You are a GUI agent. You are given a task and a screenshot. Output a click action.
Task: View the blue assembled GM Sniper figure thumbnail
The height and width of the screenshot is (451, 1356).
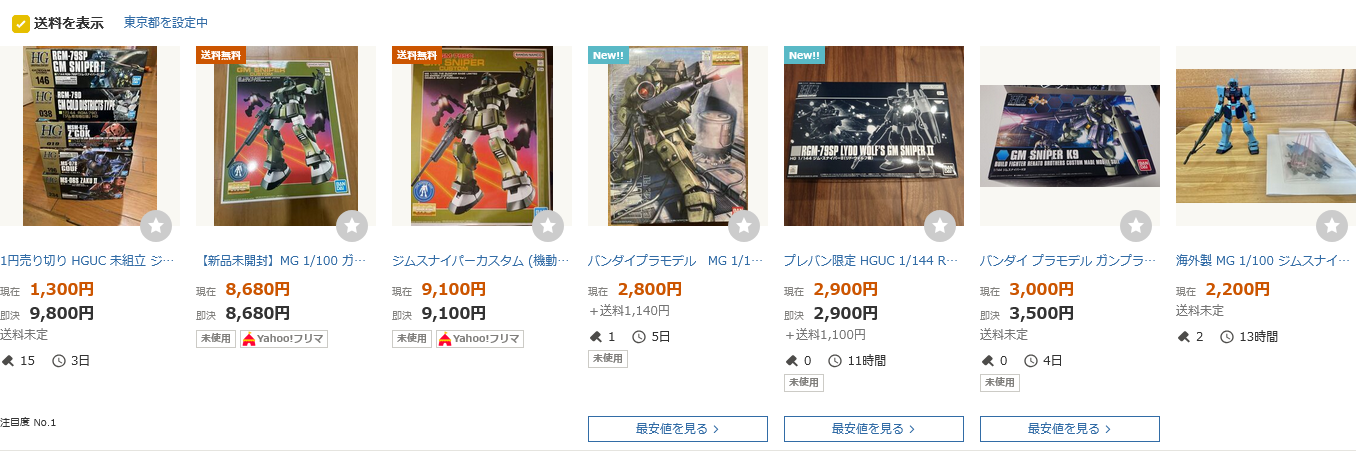[x=1266, y=136]
